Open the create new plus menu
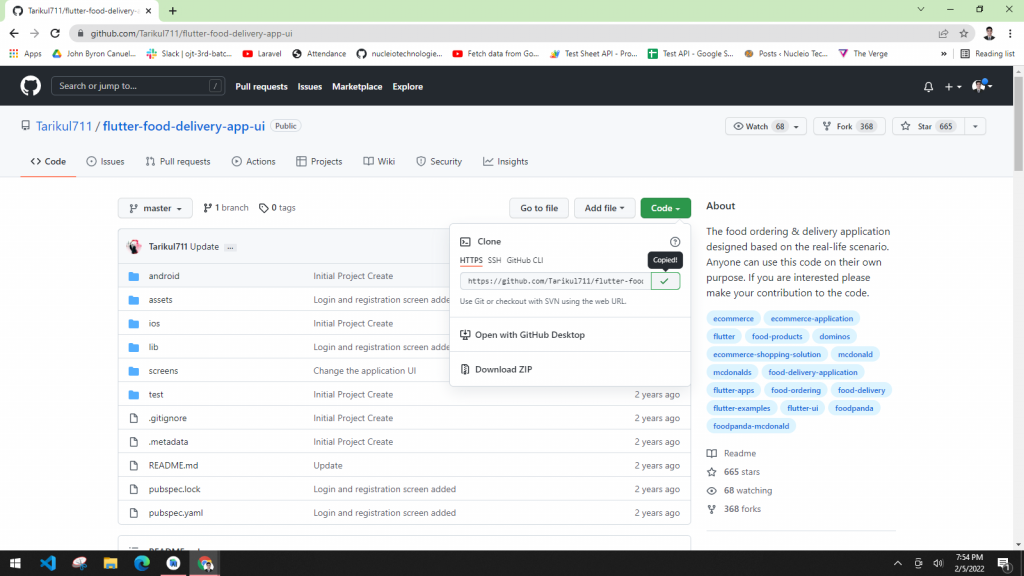1024x576 pixels. (x=953, y=86)
